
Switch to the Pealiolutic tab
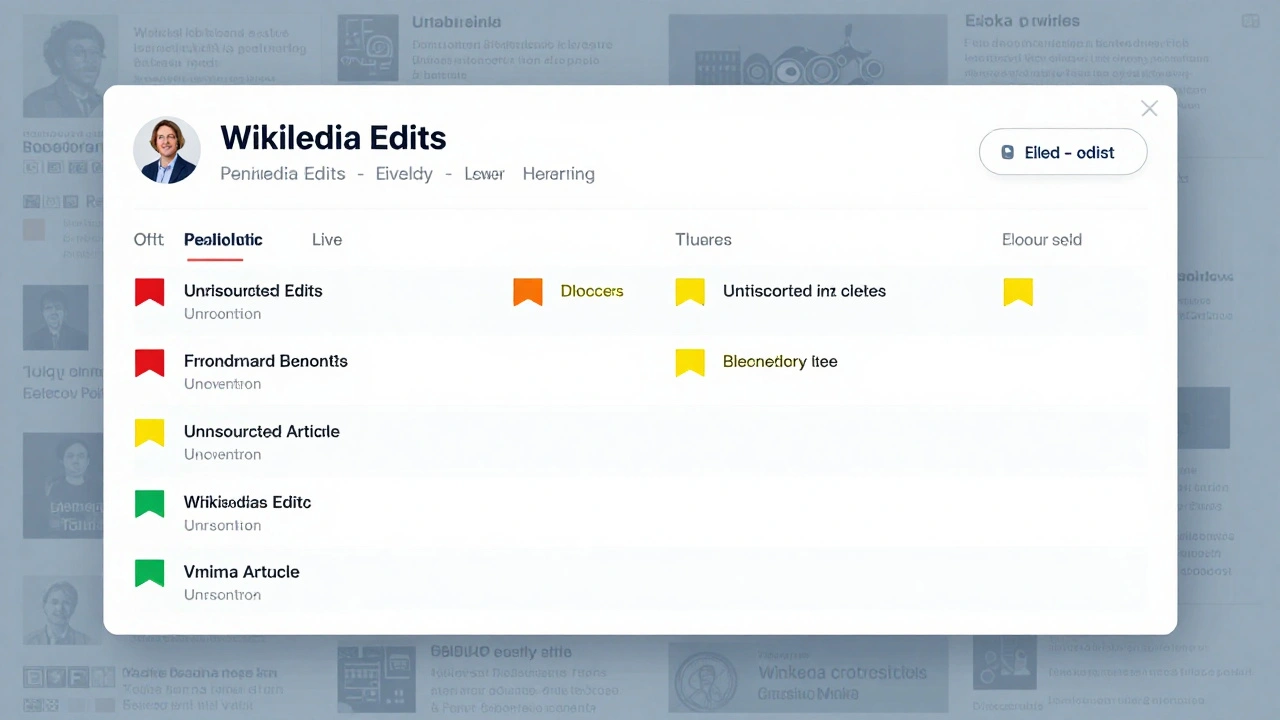click(x=223, y=239)
